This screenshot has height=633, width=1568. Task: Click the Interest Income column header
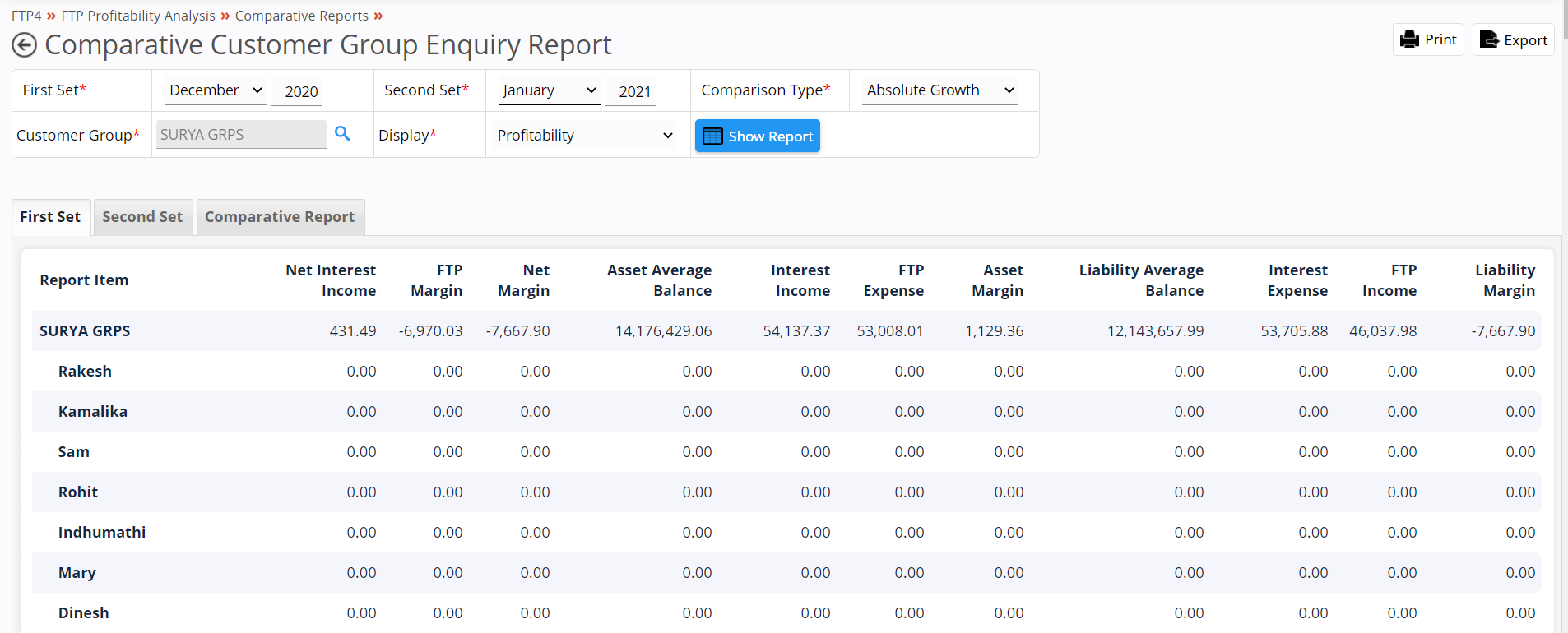click(x=800, y=280)
